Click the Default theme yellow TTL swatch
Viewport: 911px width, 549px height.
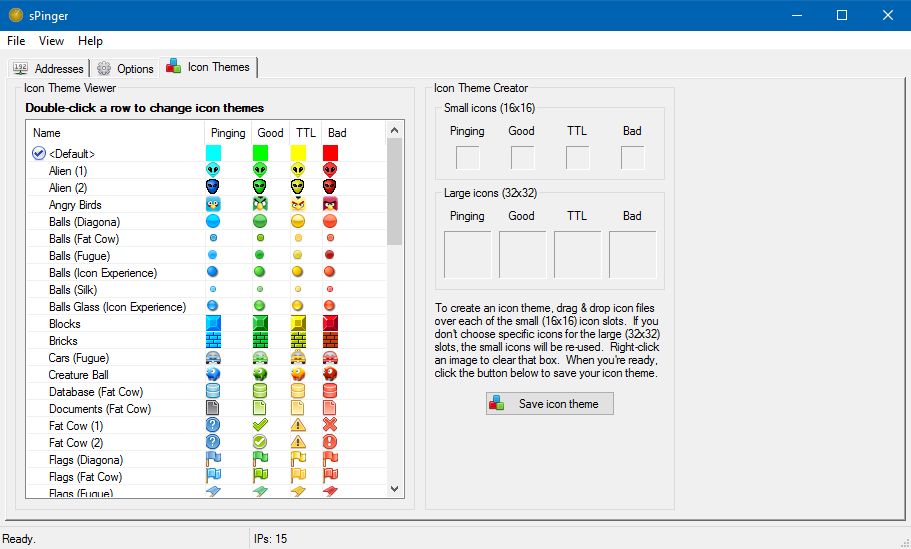coord(298,153)
